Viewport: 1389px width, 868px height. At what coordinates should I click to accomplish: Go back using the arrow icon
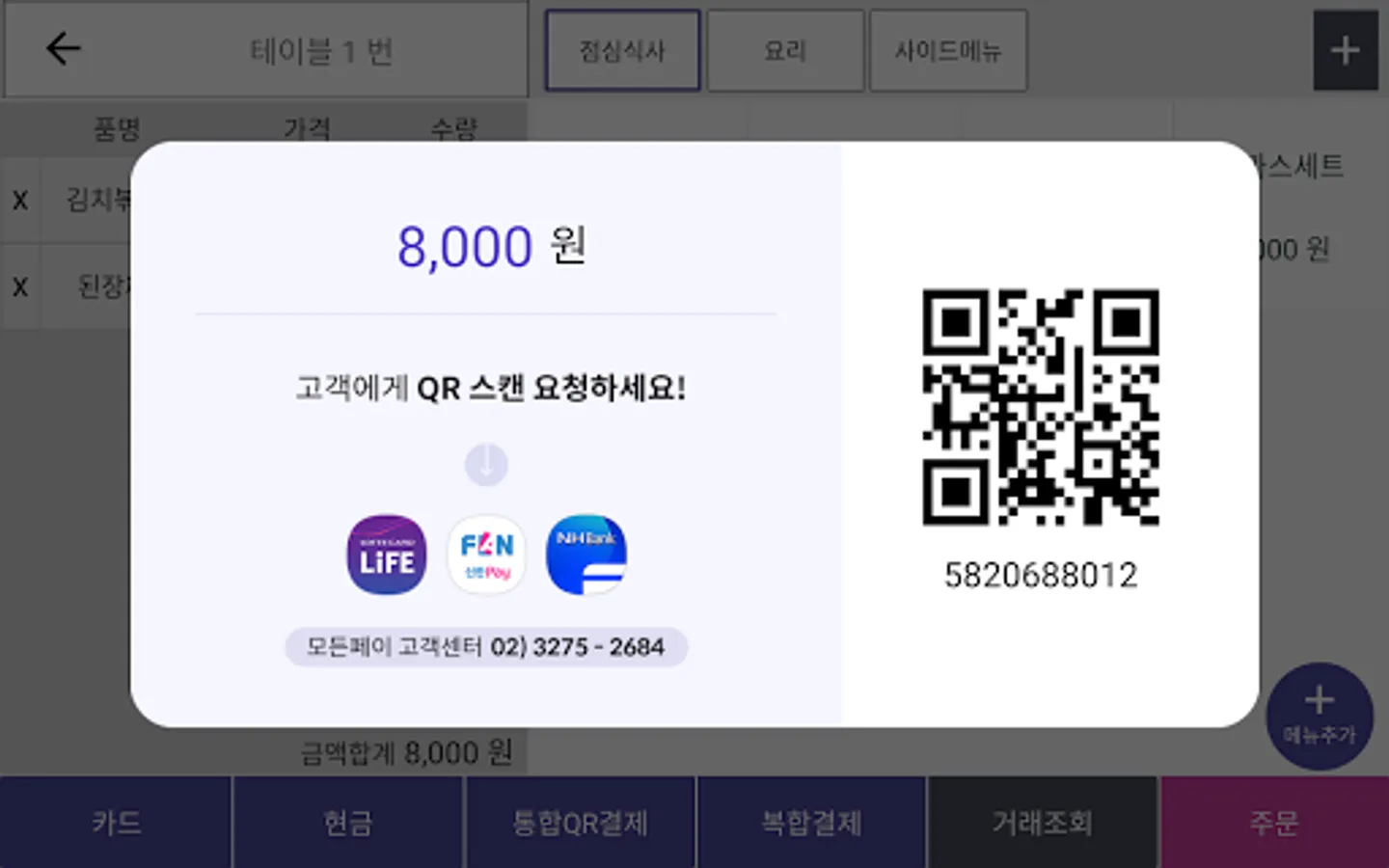(x=64, y=48)
